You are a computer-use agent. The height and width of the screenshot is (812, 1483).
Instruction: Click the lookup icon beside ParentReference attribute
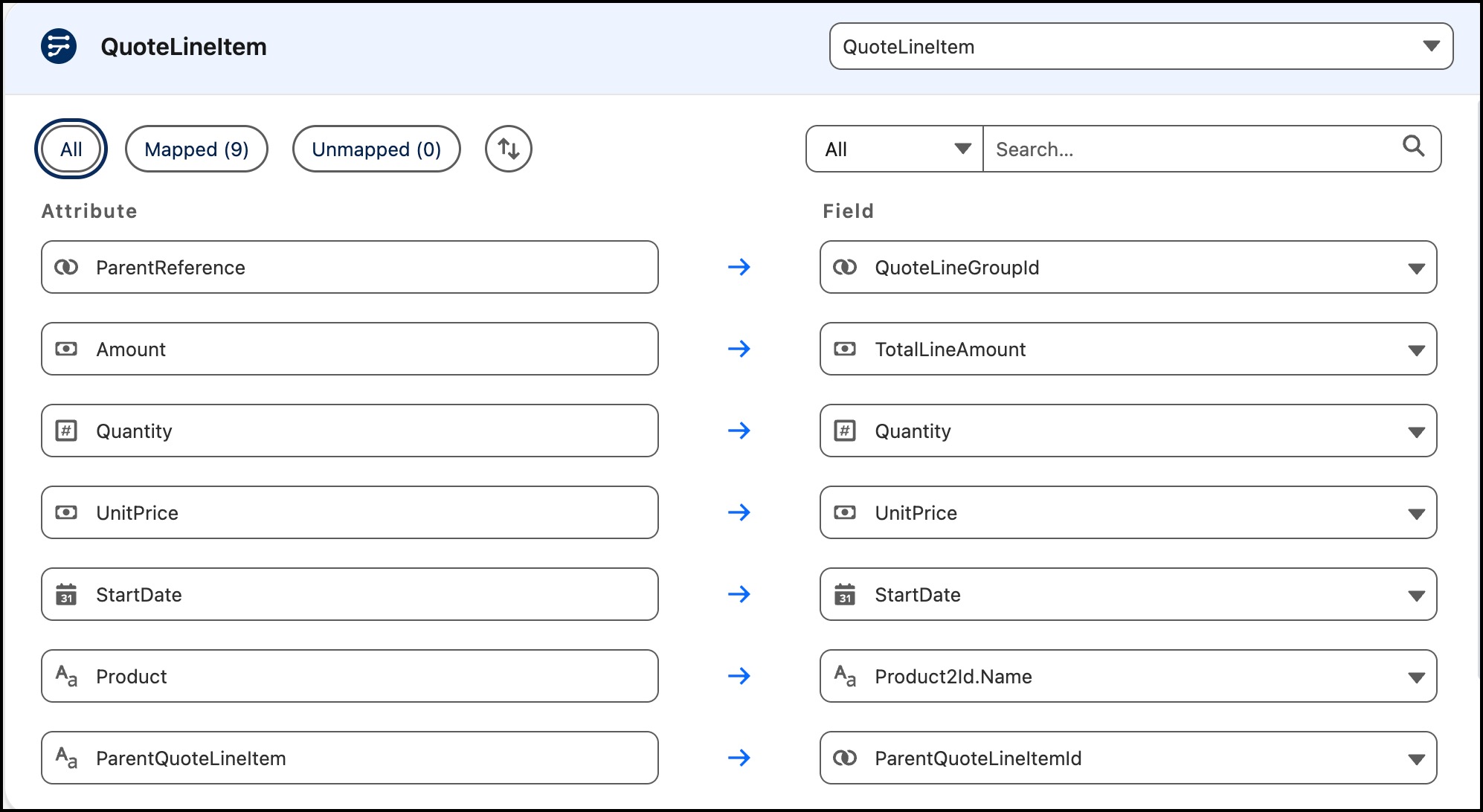point(66,267)
